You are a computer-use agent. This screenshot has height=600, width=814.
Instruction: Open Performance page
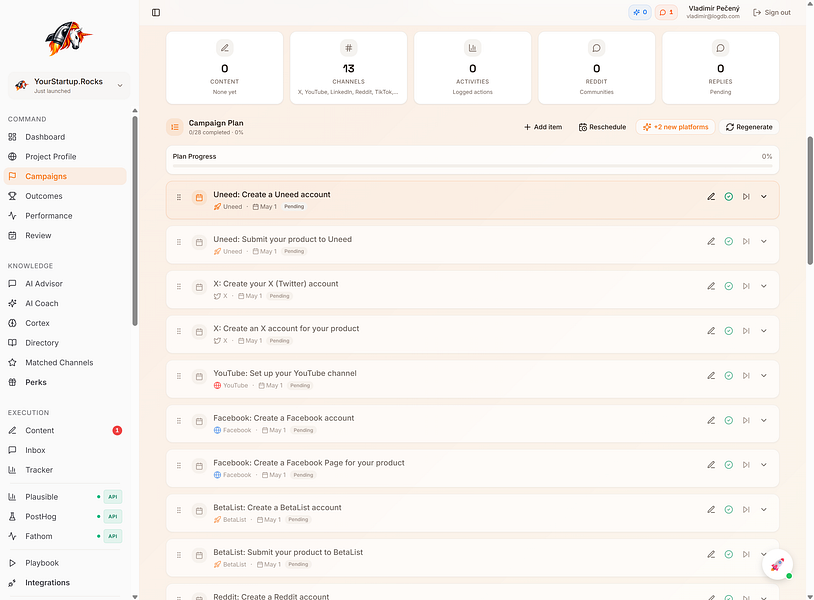65,216
